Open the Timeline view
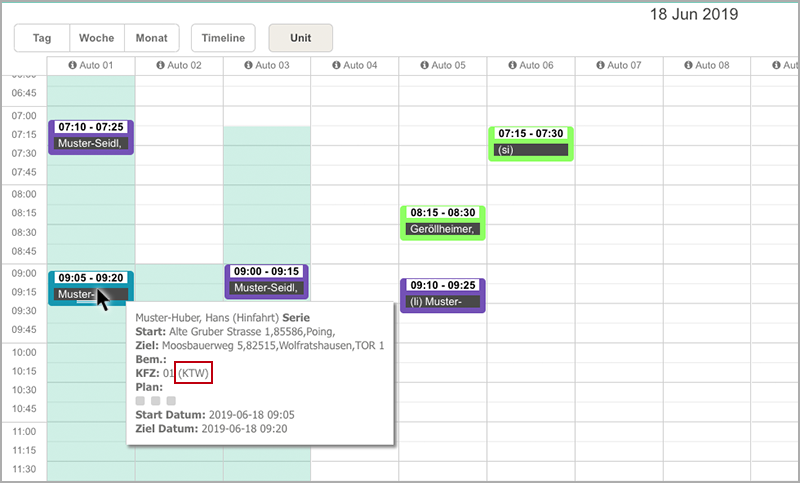This screenshot has width=800, height=483. (x=223, y=38)
